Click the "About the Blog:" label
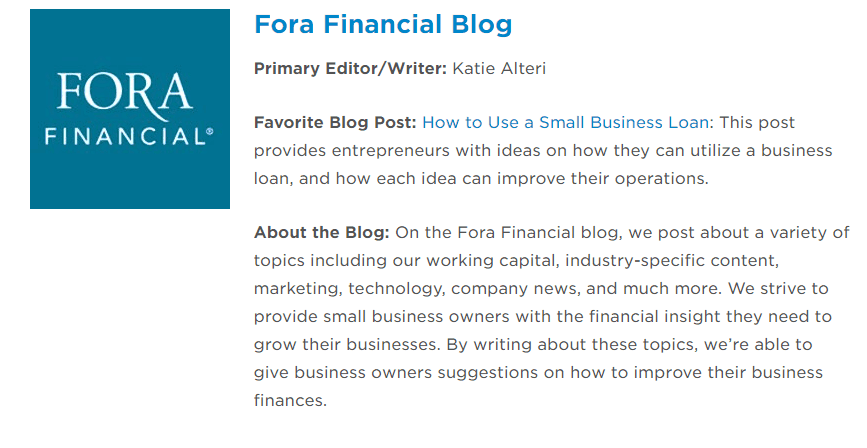The width and height of the screenshot is (867, 448). [321, 233]
